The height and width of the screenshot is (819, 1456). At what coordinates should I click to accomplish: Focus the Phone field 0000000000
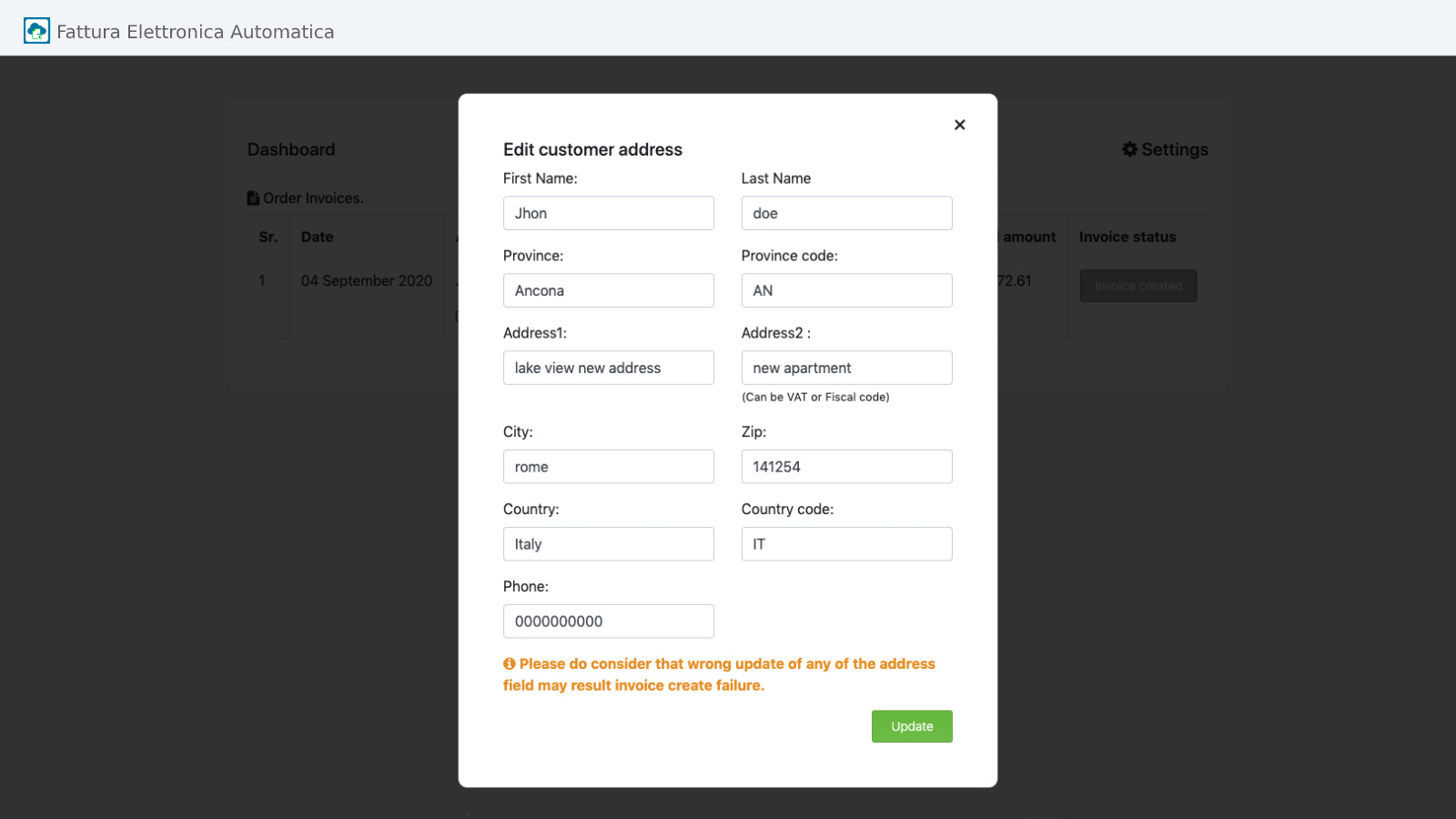pos(609,622)
